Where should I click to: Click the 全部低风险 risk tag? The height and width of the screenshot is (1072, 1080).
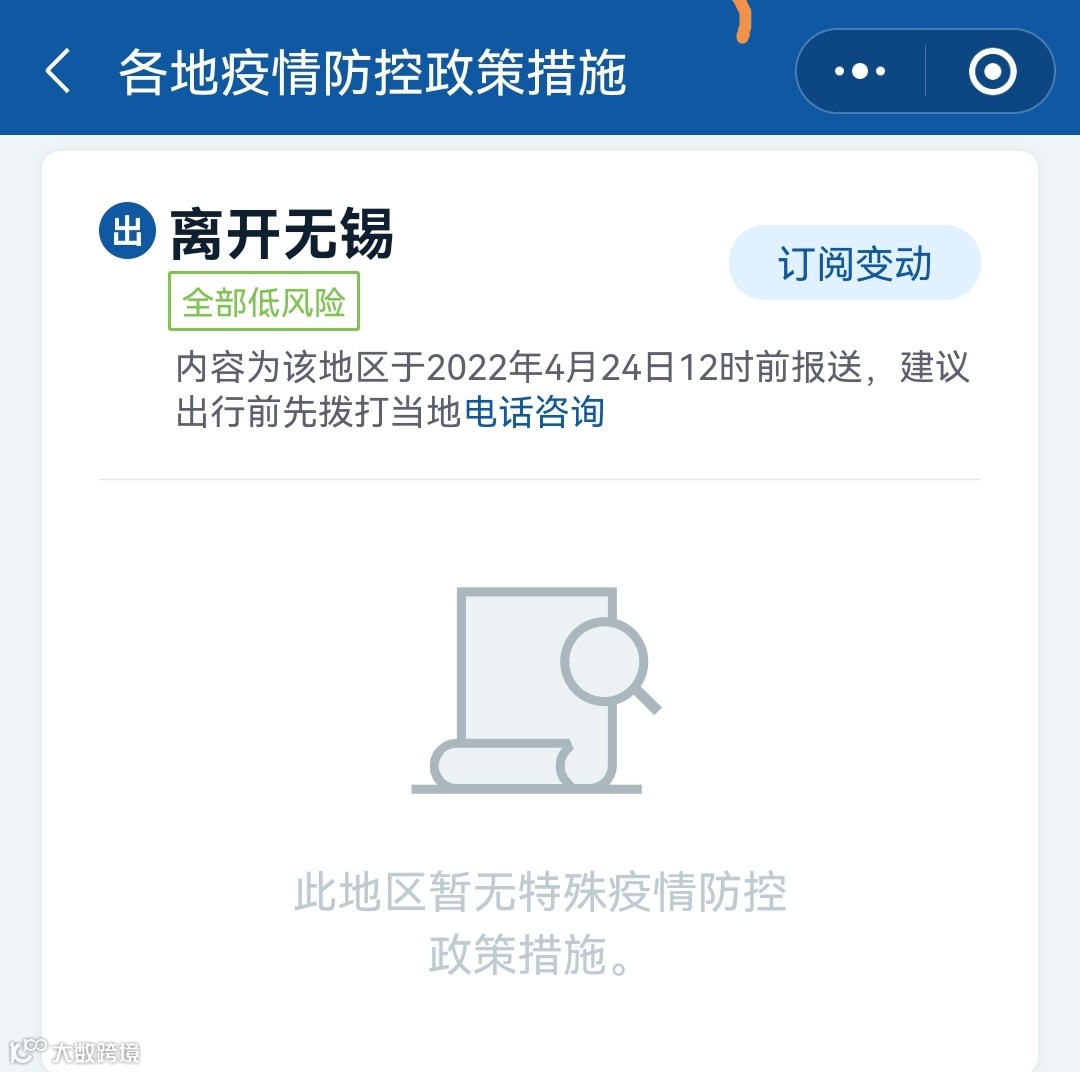pos(264,301)
